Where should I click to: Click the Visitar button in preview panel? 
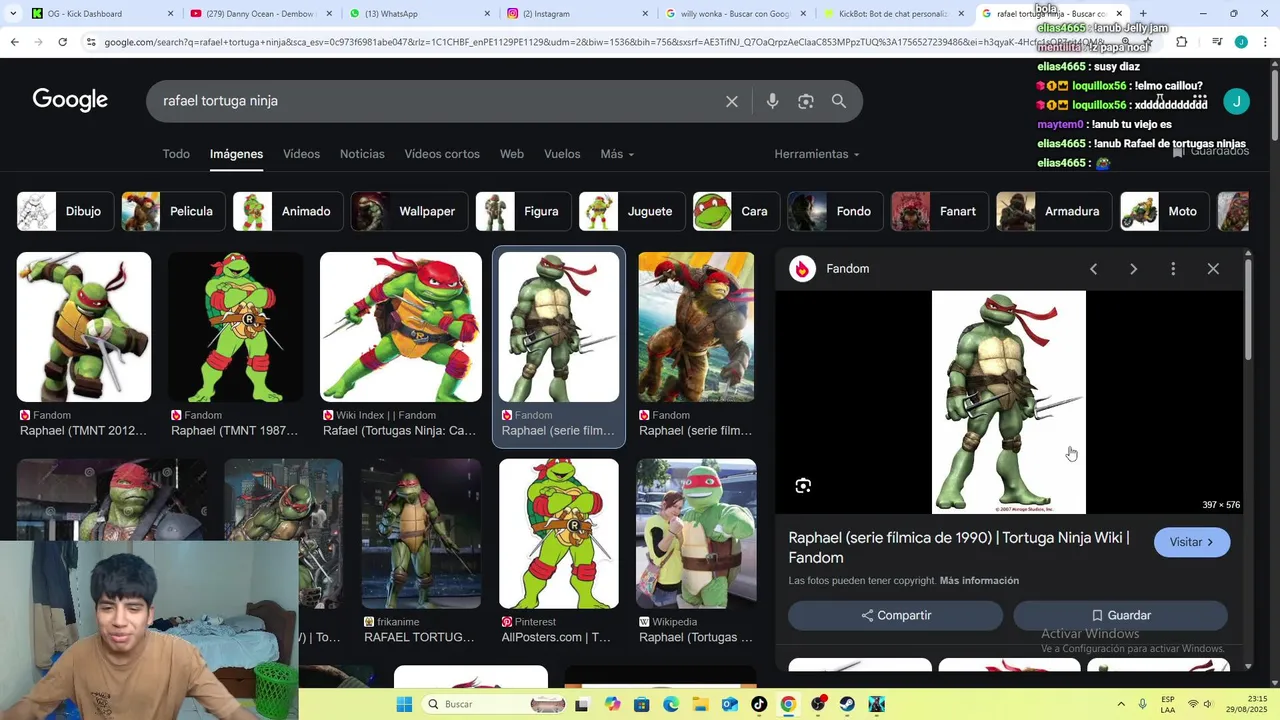coord(1192,542)
